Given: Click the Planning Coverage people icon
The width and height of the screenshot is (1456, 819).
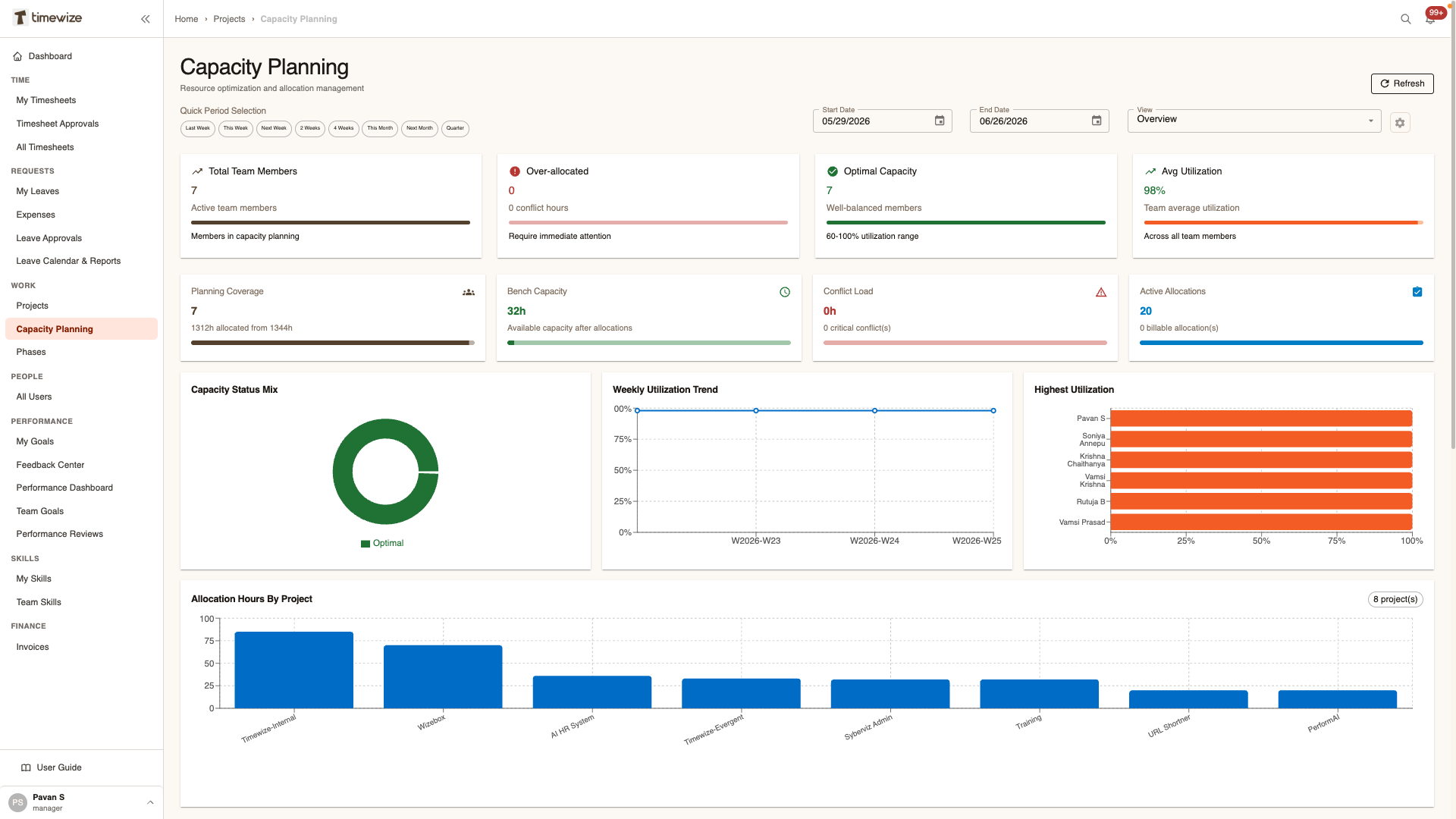Looking at the screenshot, I should point(469,292).
